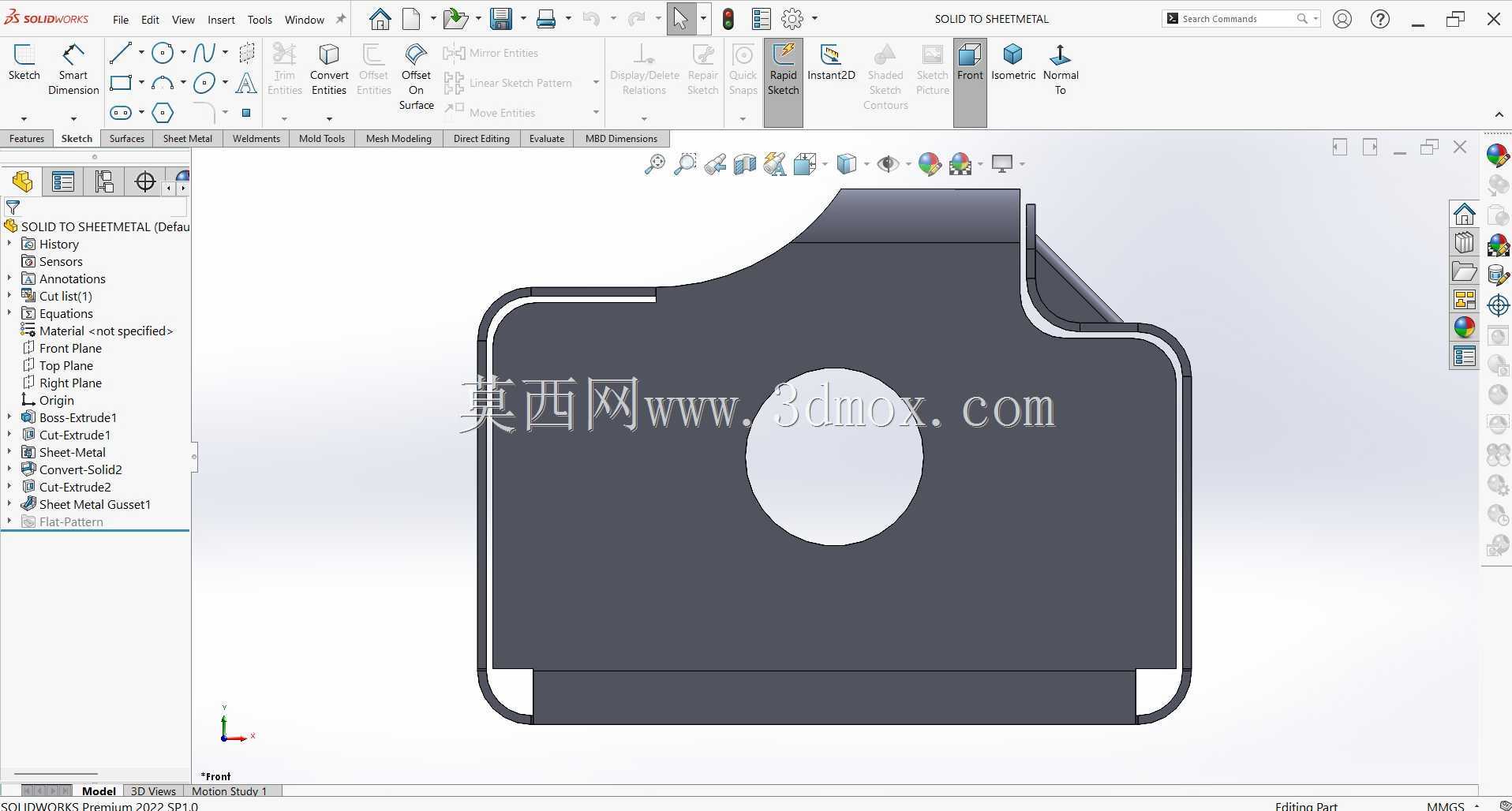
Task: Activate the sketch Text tool
Action: point(246,82)
